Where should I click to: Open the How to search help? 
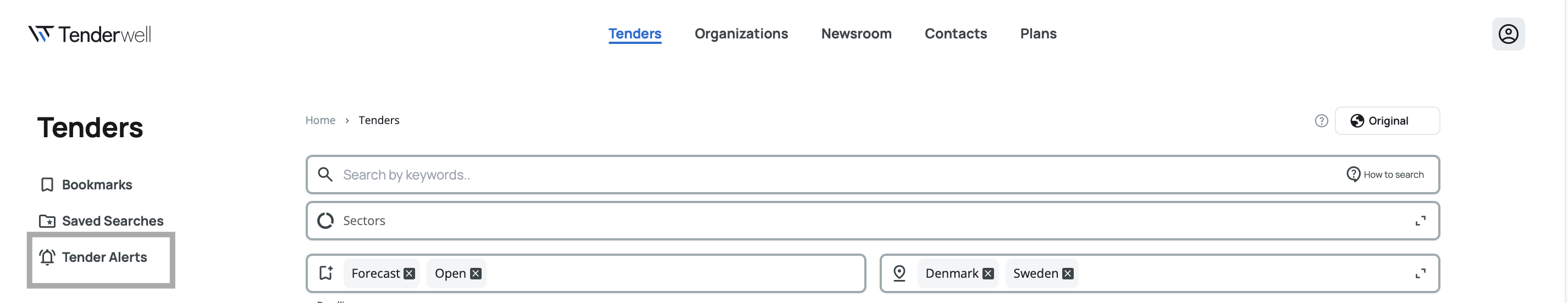coord(1385,175)
